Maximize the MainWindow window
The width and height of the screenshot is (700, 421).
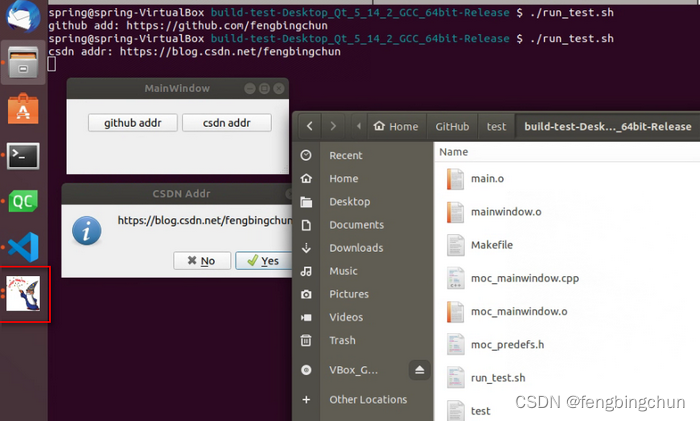coord(264,88)
